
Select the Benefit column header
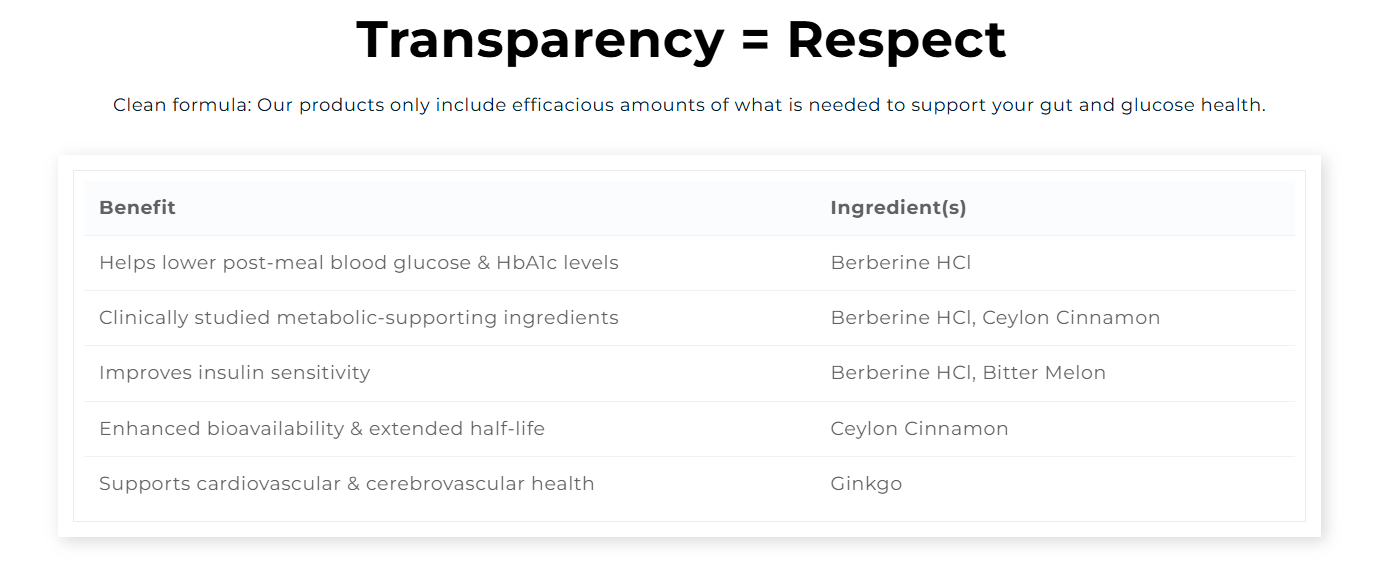[137, 208]
